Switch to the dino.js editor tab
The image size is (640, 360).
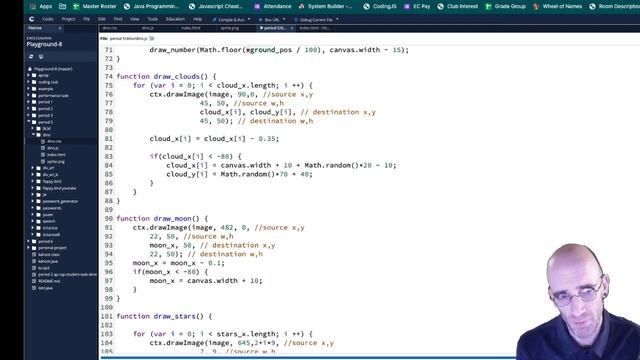pyautogui.click(x=148, y=28)
